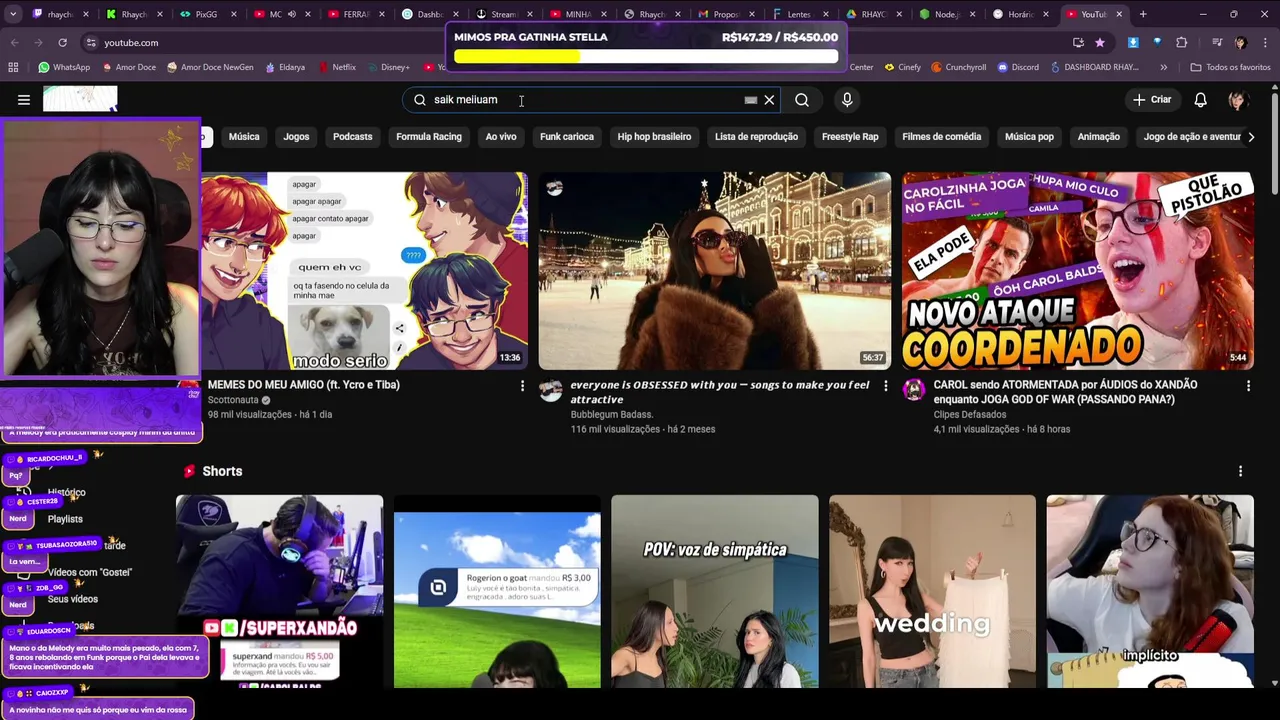Open the account avatar menu
Image resolution: width=1280 pixels, height=720 pixels.
point(1238,100)
